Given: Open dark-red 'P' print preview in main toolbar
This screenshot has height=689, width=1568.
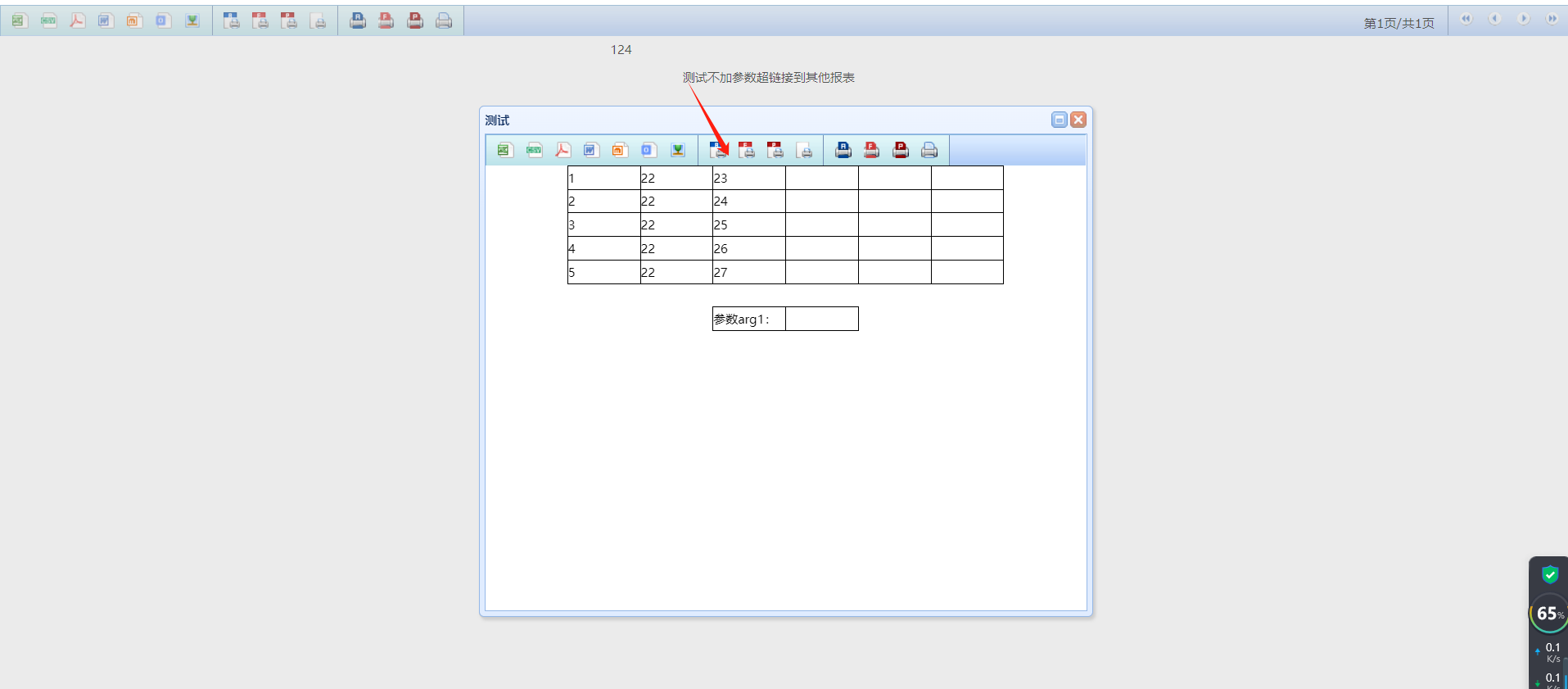Looking at the screenshot, I should point(289,20).
